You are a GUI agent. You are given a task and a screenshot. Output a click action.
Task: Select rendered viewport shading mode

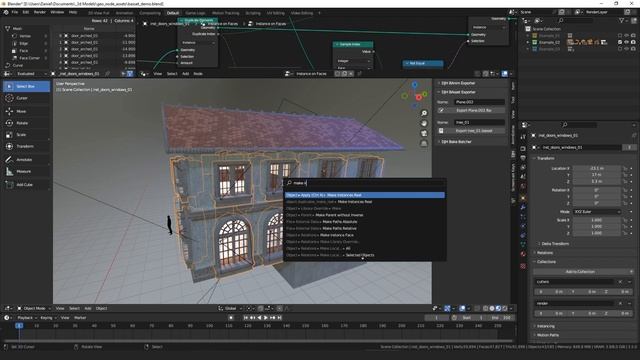(505, 309)
